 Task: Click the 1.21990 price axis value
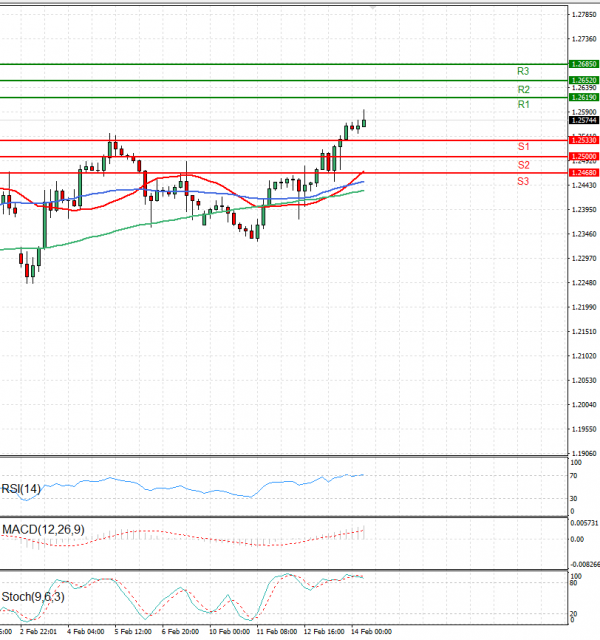point(584,307)
